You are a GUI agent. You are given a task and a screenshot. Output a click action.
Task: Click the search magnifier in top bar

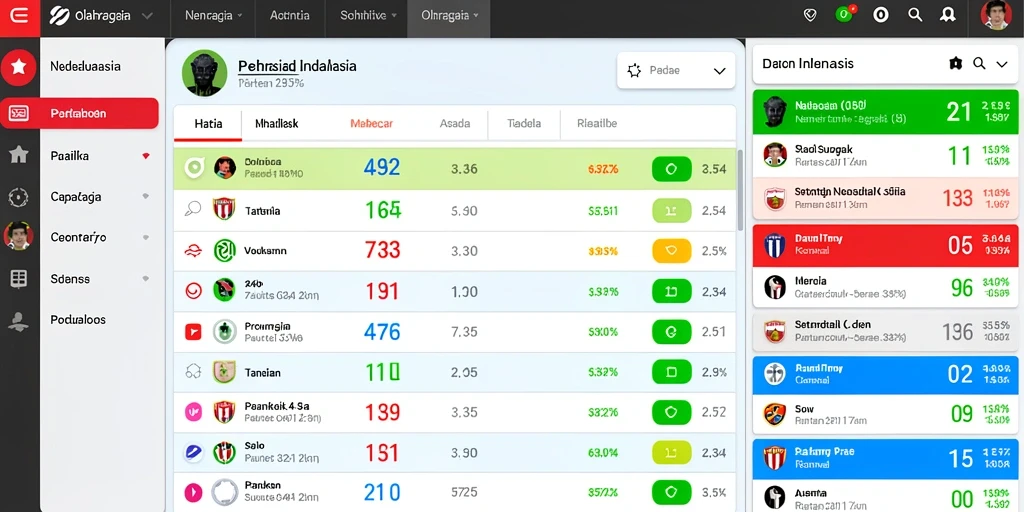(x=915, y=14)
